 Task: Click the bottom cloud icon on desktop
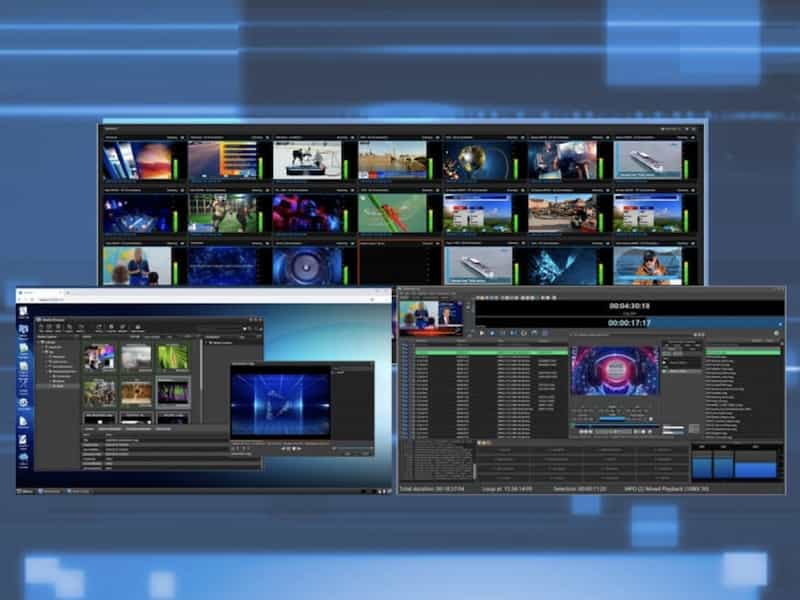(x=23, y=458)
